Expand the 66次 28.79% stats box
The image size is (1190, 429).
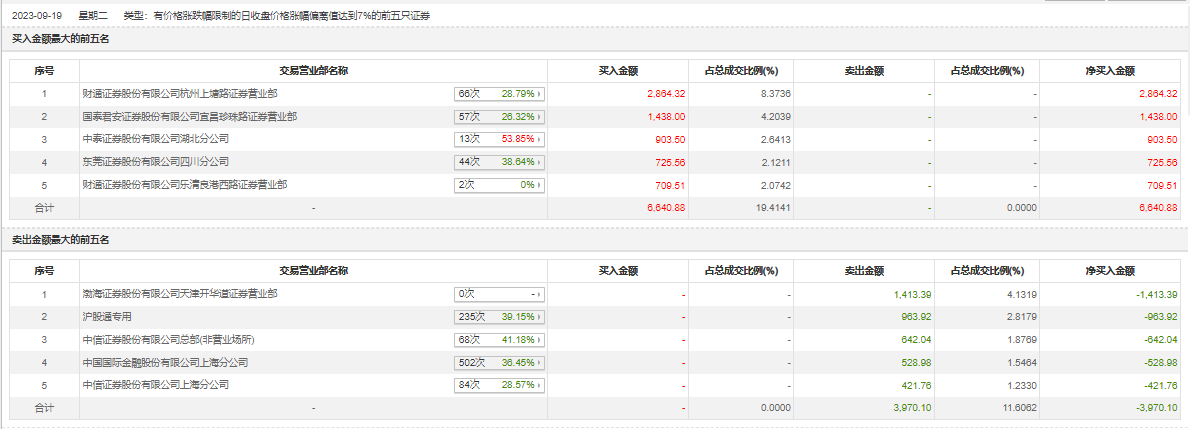click(499, 94)
